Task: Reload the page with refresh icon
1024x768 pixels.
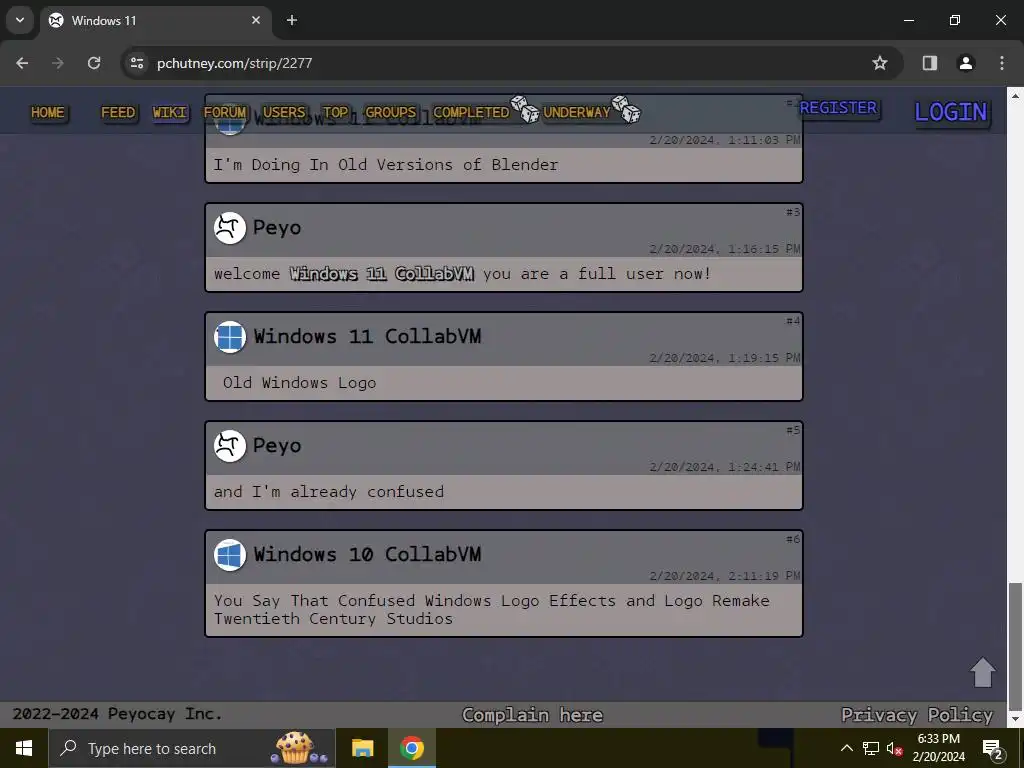Action: pos(94,63)
